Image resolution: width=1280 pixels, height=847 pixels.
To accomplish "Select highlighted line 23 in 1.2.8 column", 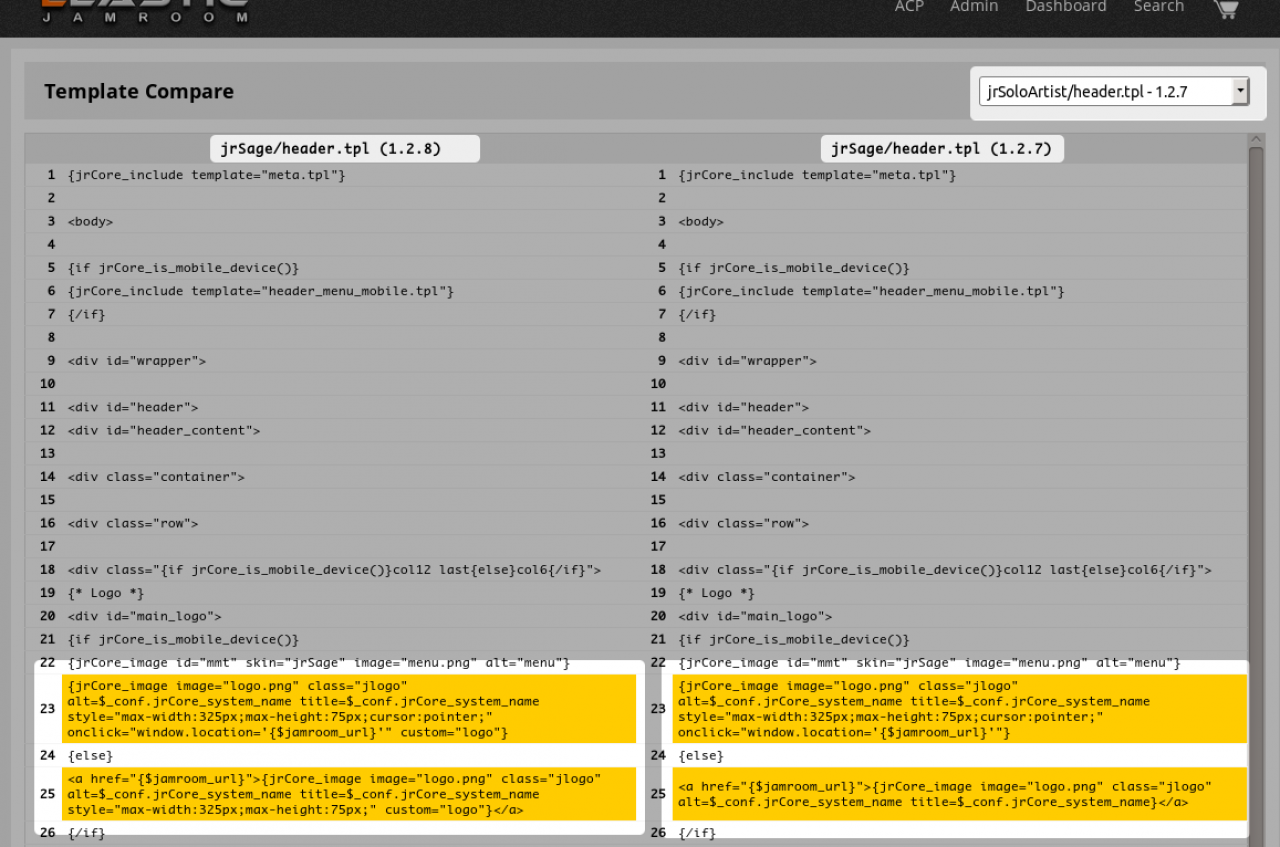I will coord(348,709).
